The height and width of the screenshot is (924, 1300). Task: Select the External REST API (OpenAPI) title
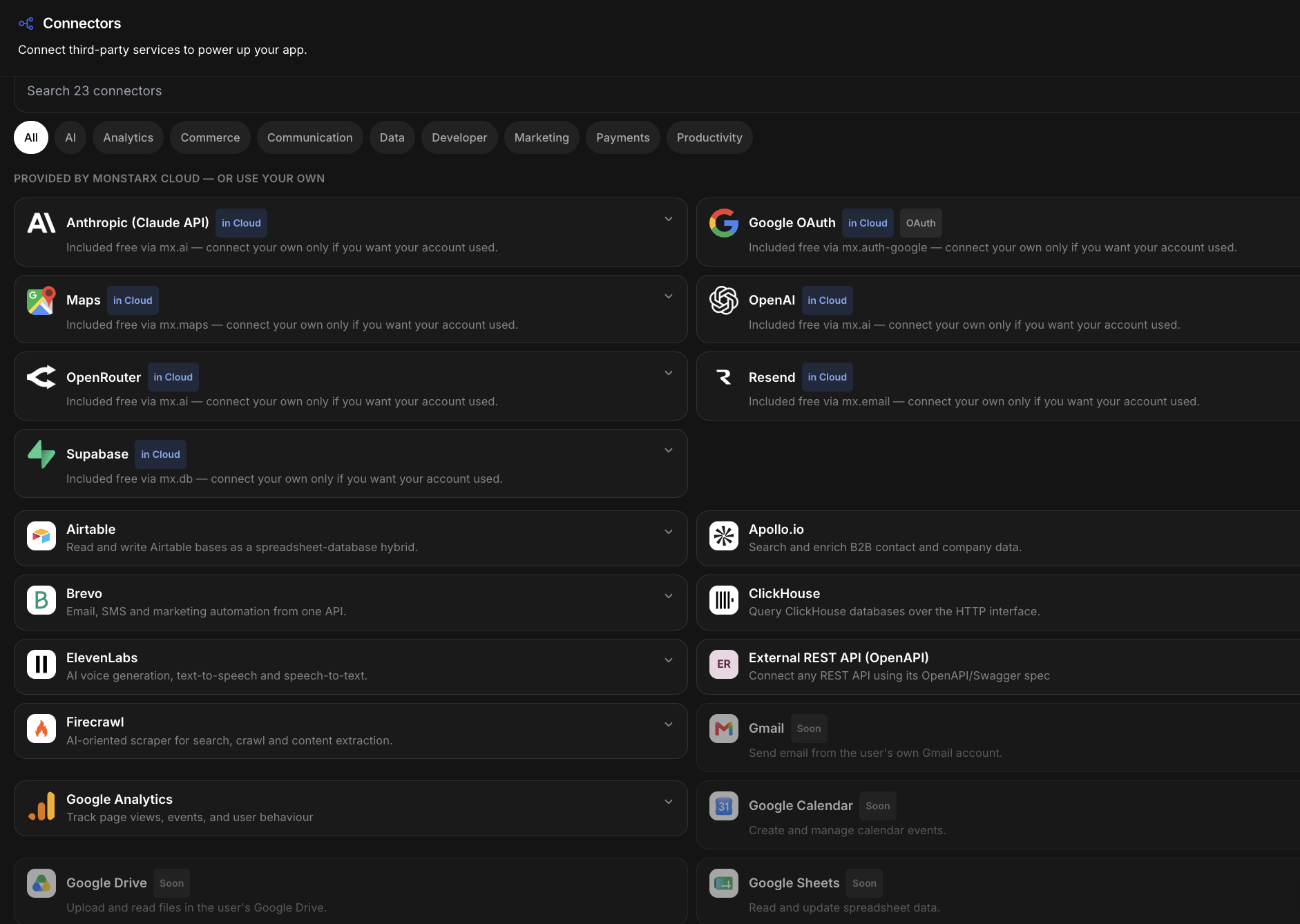click(x=839, y=657)
